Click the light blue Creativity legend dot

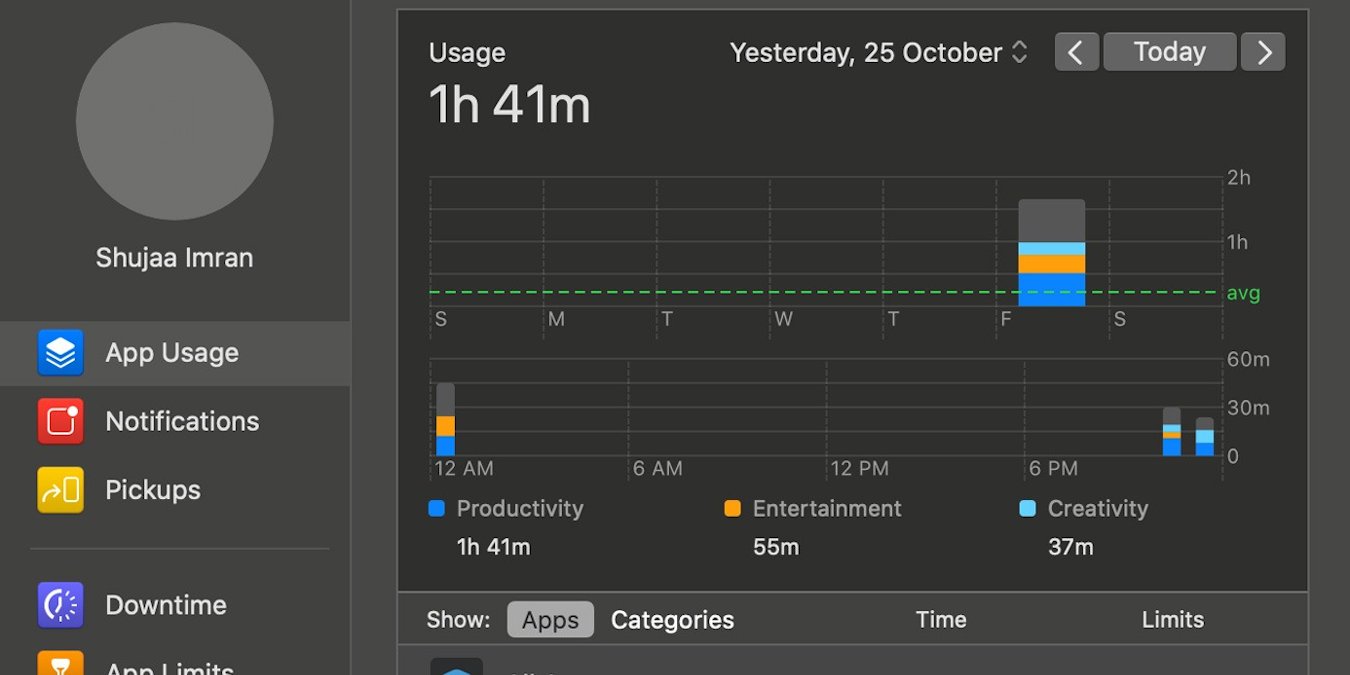1028,509
